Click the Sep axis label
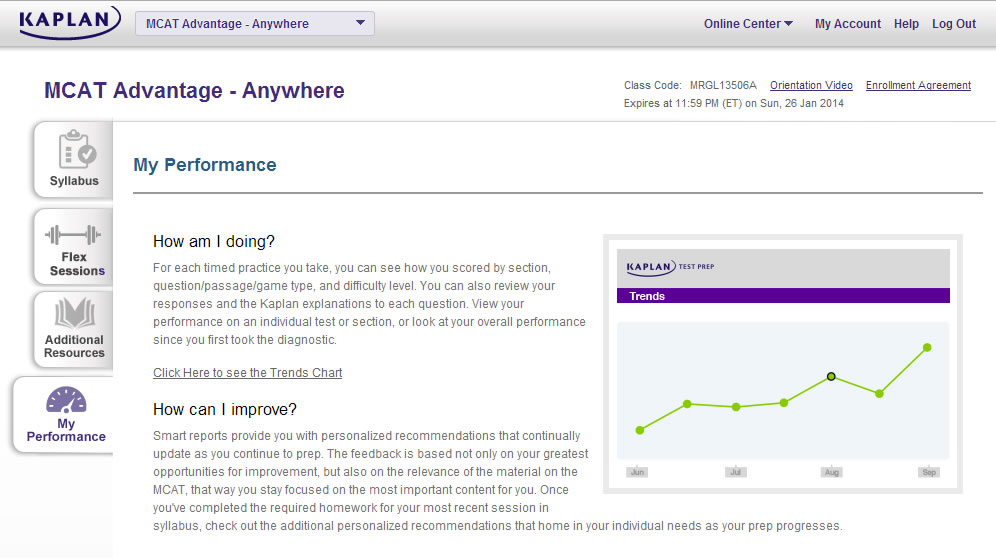 click(x=929, y=472)
